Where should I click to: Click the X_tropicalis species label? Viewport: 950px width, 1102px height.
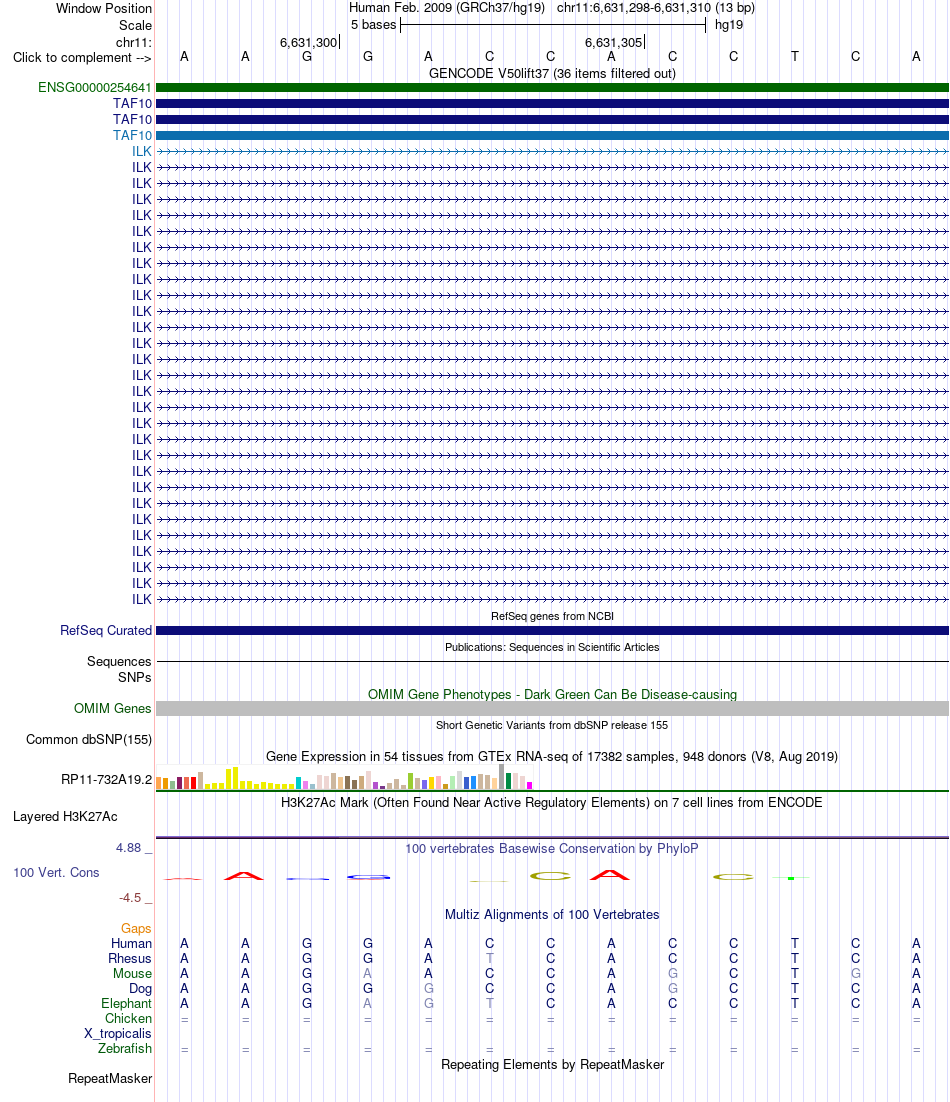click(x=117, y=1033)
